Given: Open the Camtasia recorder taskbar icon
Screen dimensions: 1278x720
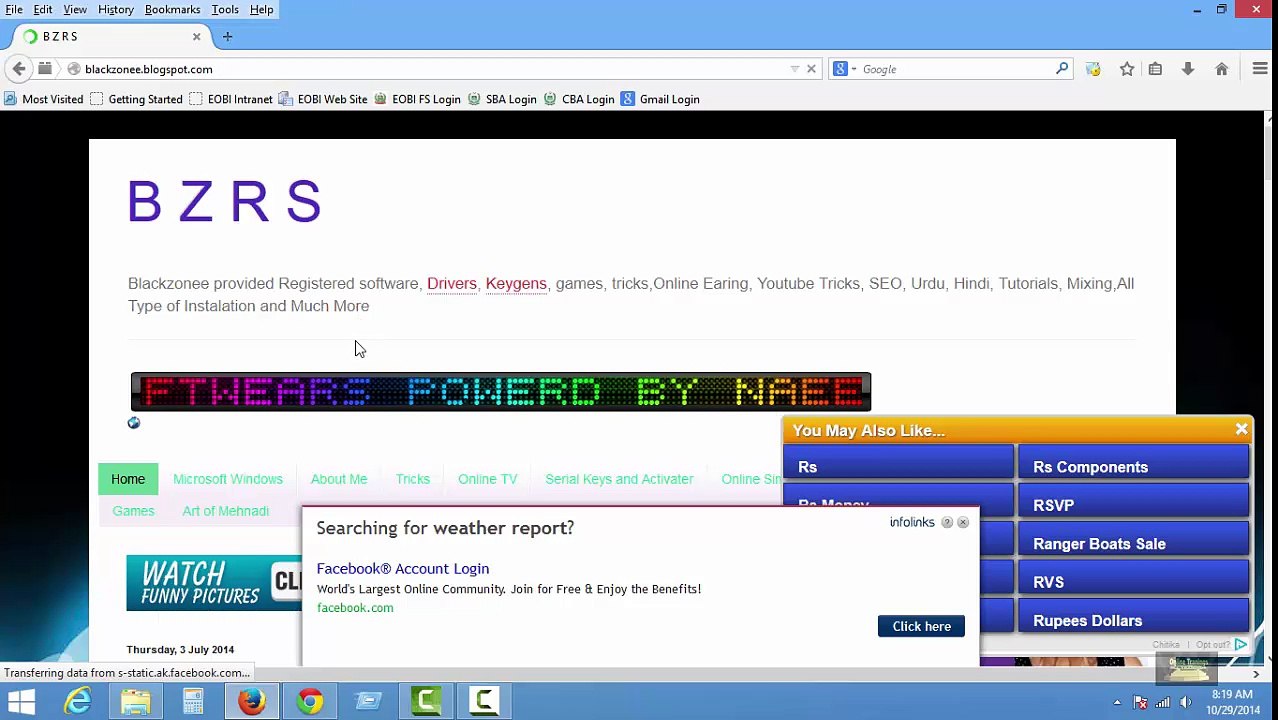Looking at the screenshot, I should (485, 701).
